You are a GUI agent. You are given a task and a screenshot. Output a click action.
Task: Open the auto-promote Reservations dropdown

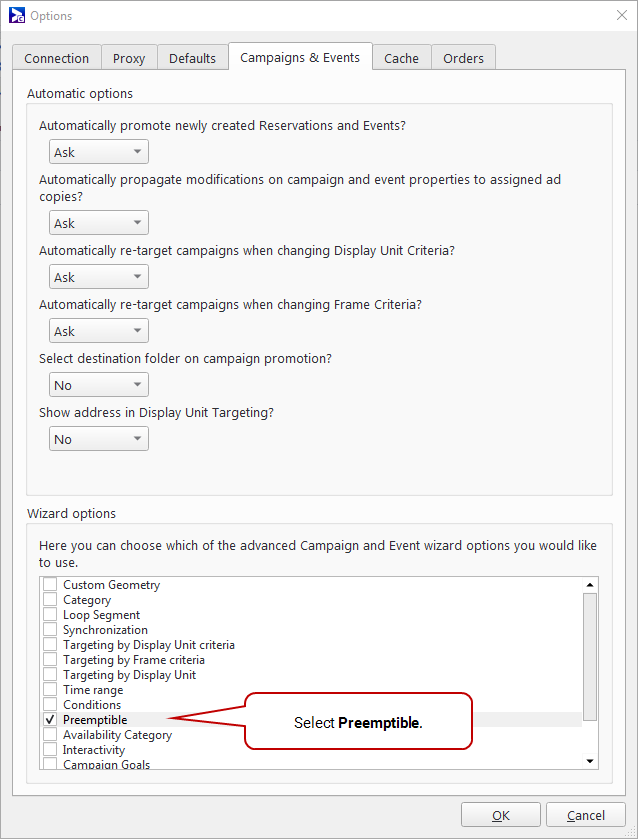98,152
